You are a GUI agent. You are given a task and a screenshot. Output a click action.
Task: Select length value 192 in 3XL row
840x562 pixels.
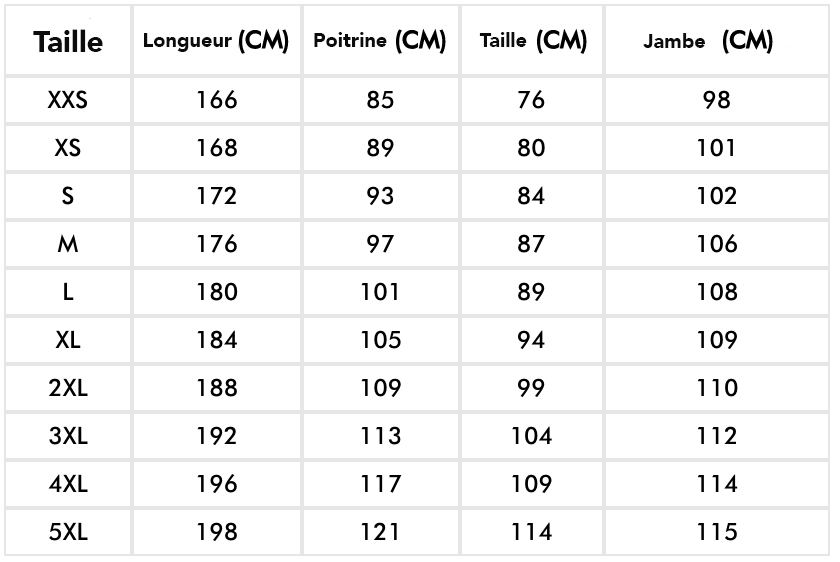216,436
